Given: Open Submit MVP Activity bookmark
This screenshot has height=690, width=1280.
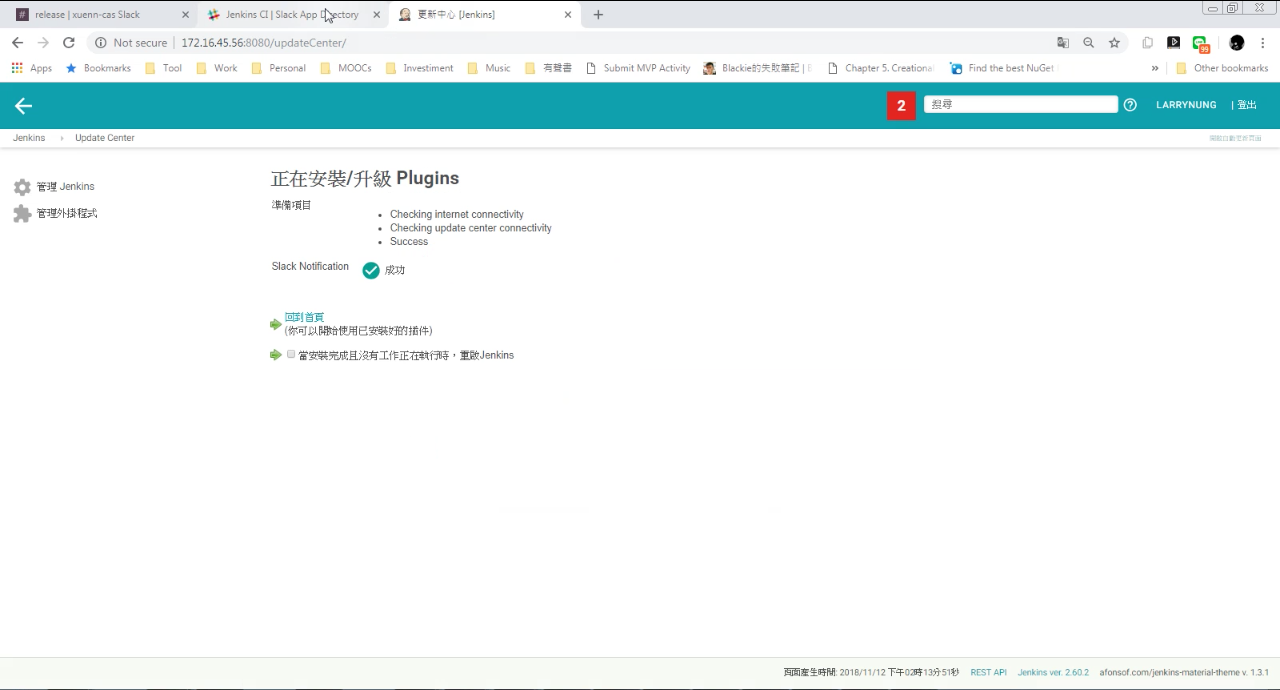Looking at the screenshot, I should pos(638,68).
